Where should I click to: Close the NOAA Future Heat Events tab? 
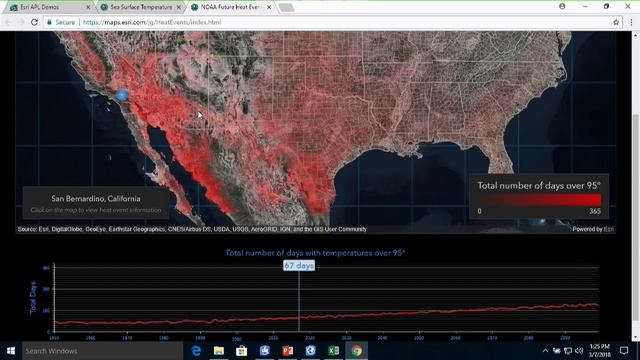[x=269, y=7]
